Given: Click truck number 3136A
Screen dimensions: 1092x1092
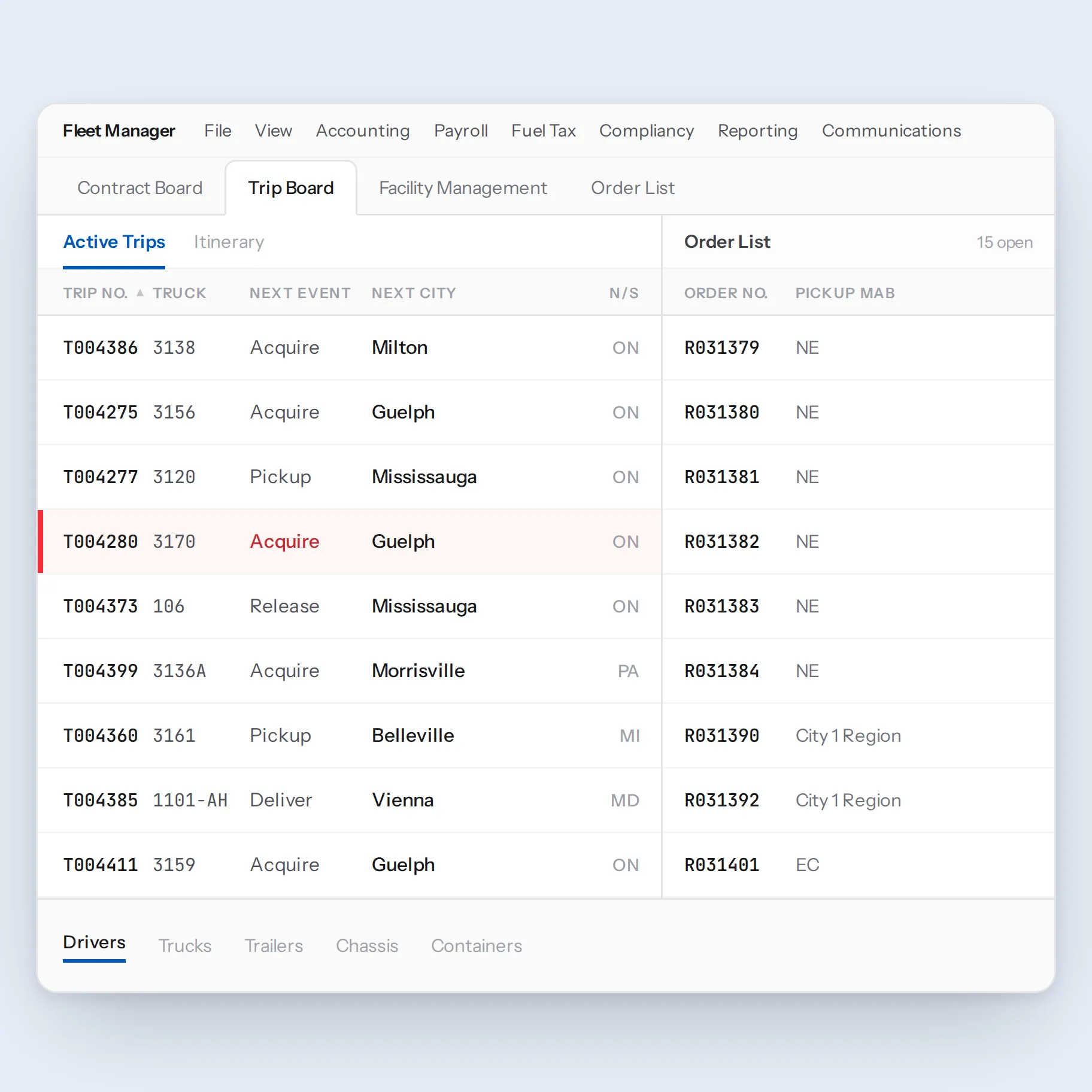Looking at the screenshot, I should (x=180, y=671).
